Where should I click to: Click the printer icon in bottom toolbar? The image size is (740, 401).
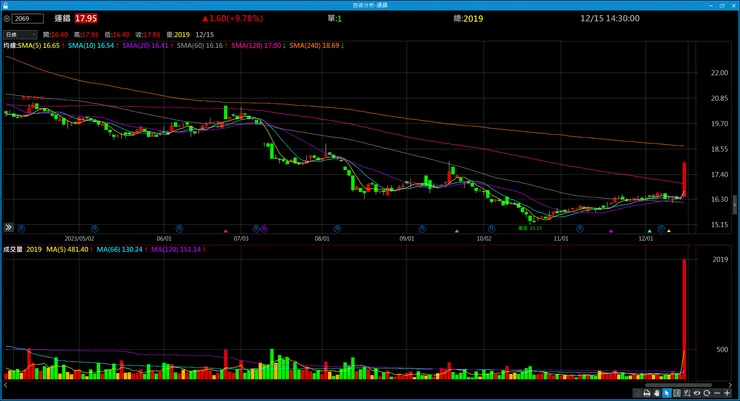[x=647, y=393]
